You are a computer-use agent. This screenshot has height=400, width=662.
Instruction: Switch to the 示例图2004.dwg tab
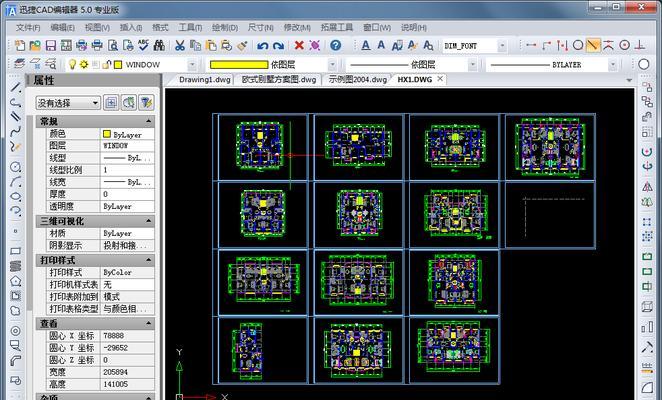[357, 79]
